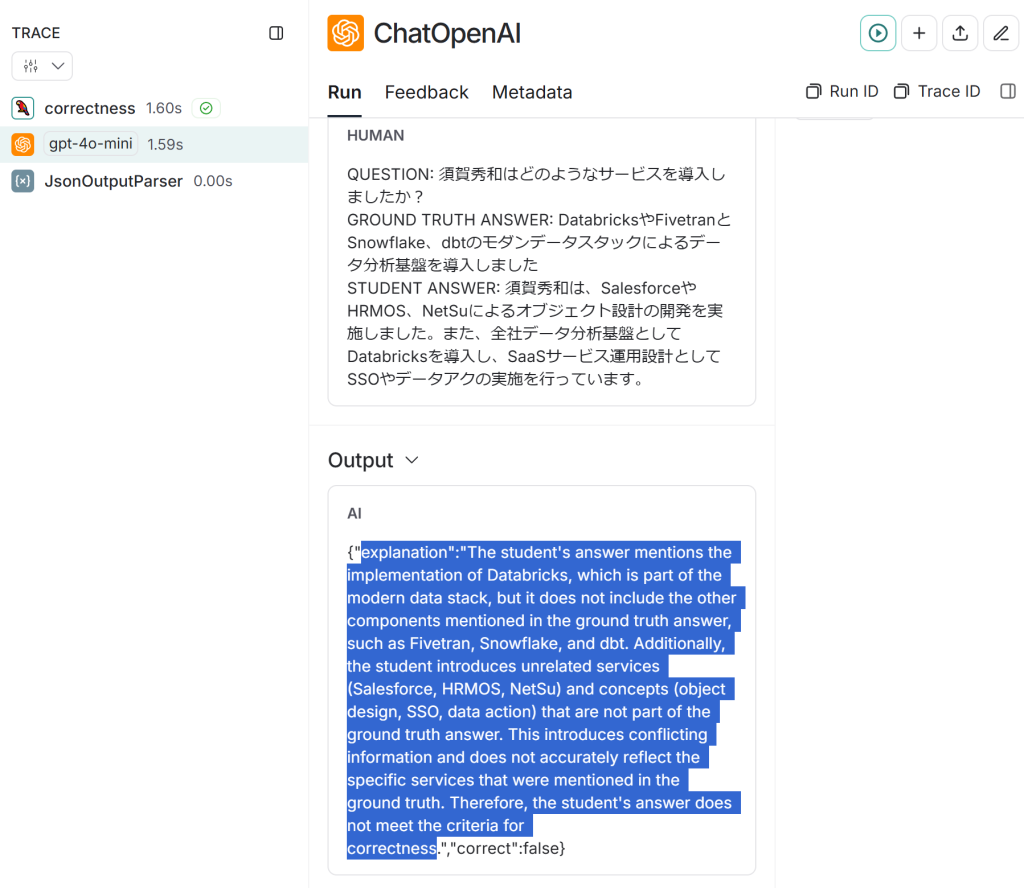This screenshot has height=888, width=1024.
Task: Click the share upload icon
Action: 960,33
